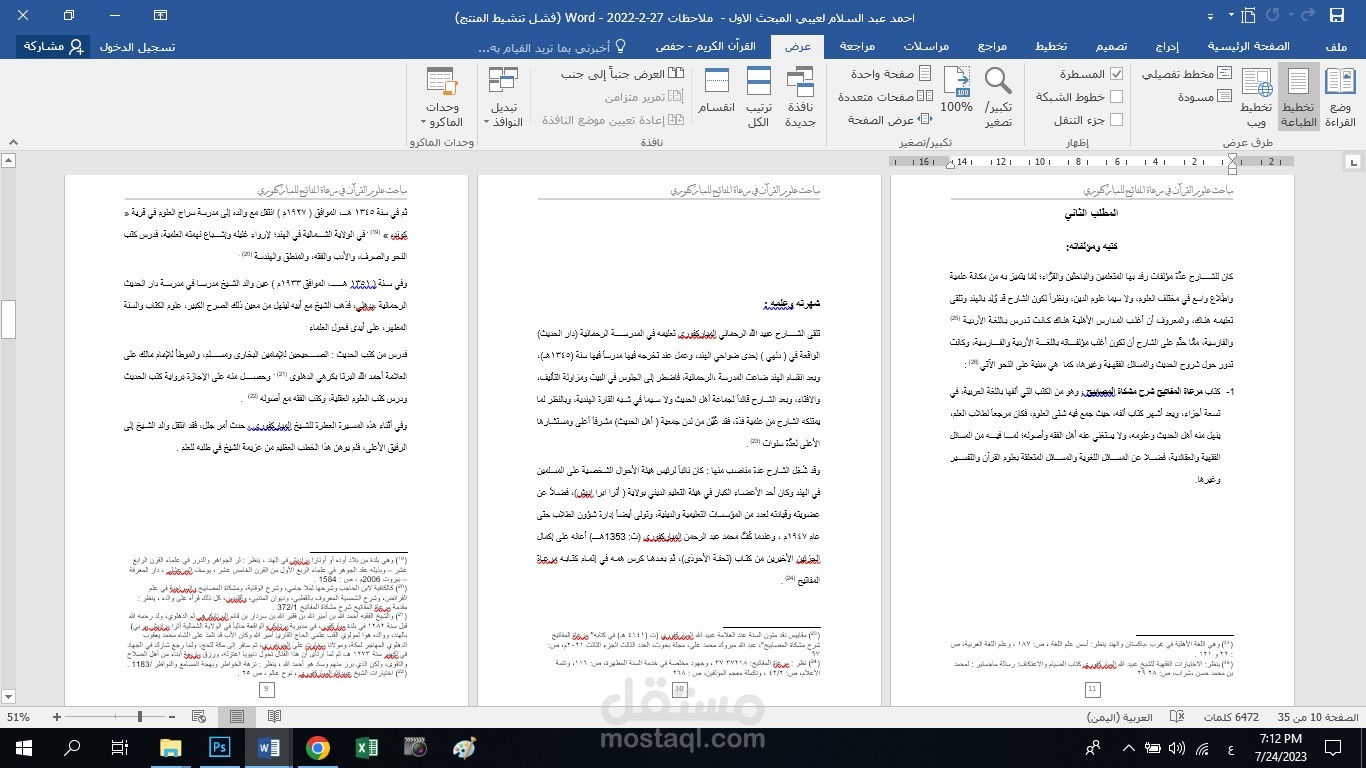1366x768 pixels.
Task: Click the Arabic (Yemen) language indicator
Action: pos(1120,718)
